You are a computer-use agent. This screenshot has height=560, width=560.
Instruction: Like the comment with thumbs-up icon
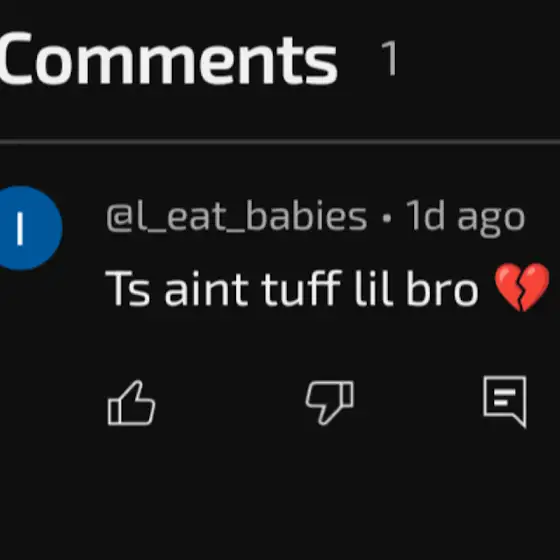pyautogui.click(x=131, y=403)
